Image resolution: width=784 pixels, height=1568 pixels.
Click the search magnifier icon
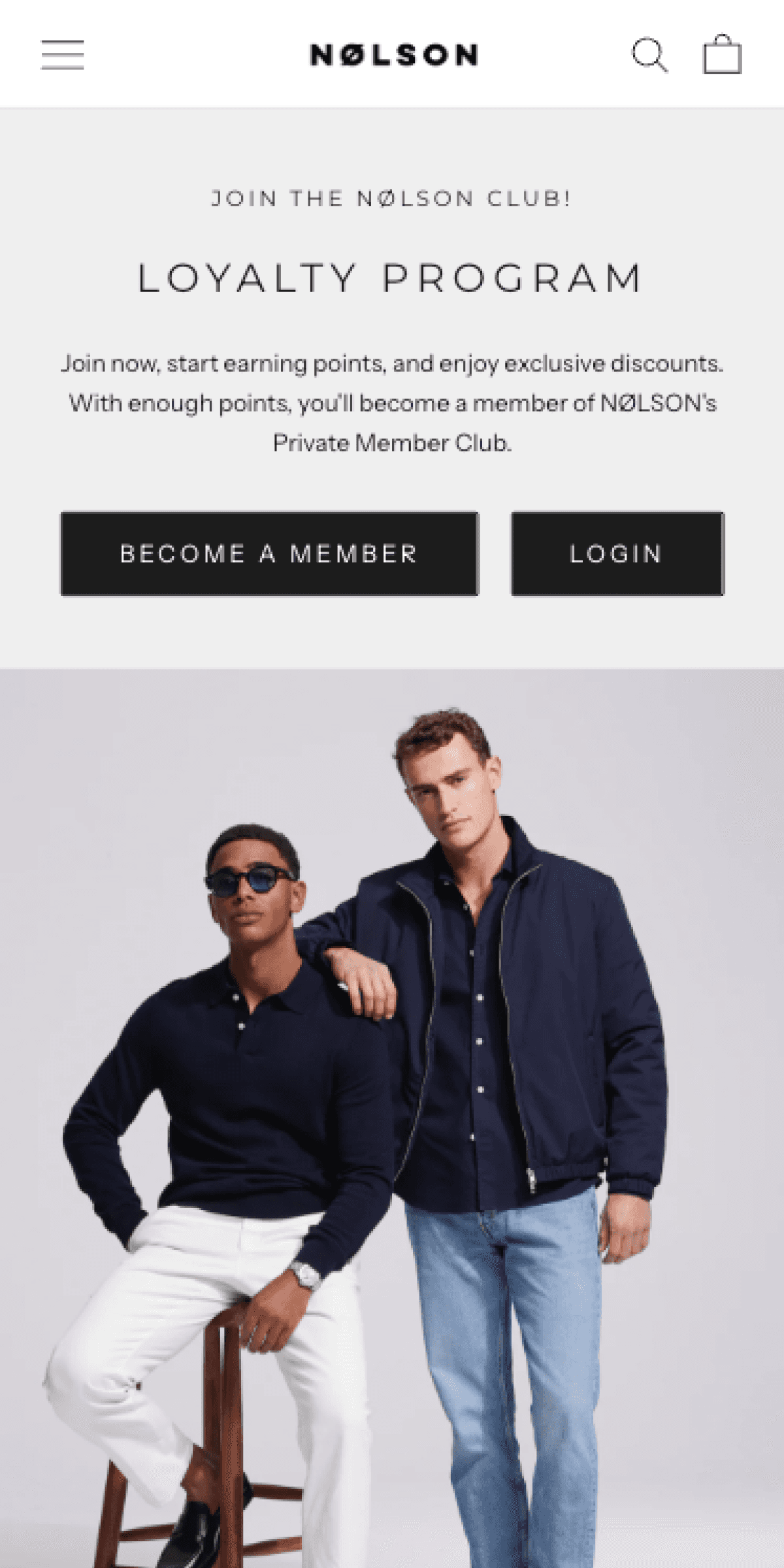coord(649,55)
